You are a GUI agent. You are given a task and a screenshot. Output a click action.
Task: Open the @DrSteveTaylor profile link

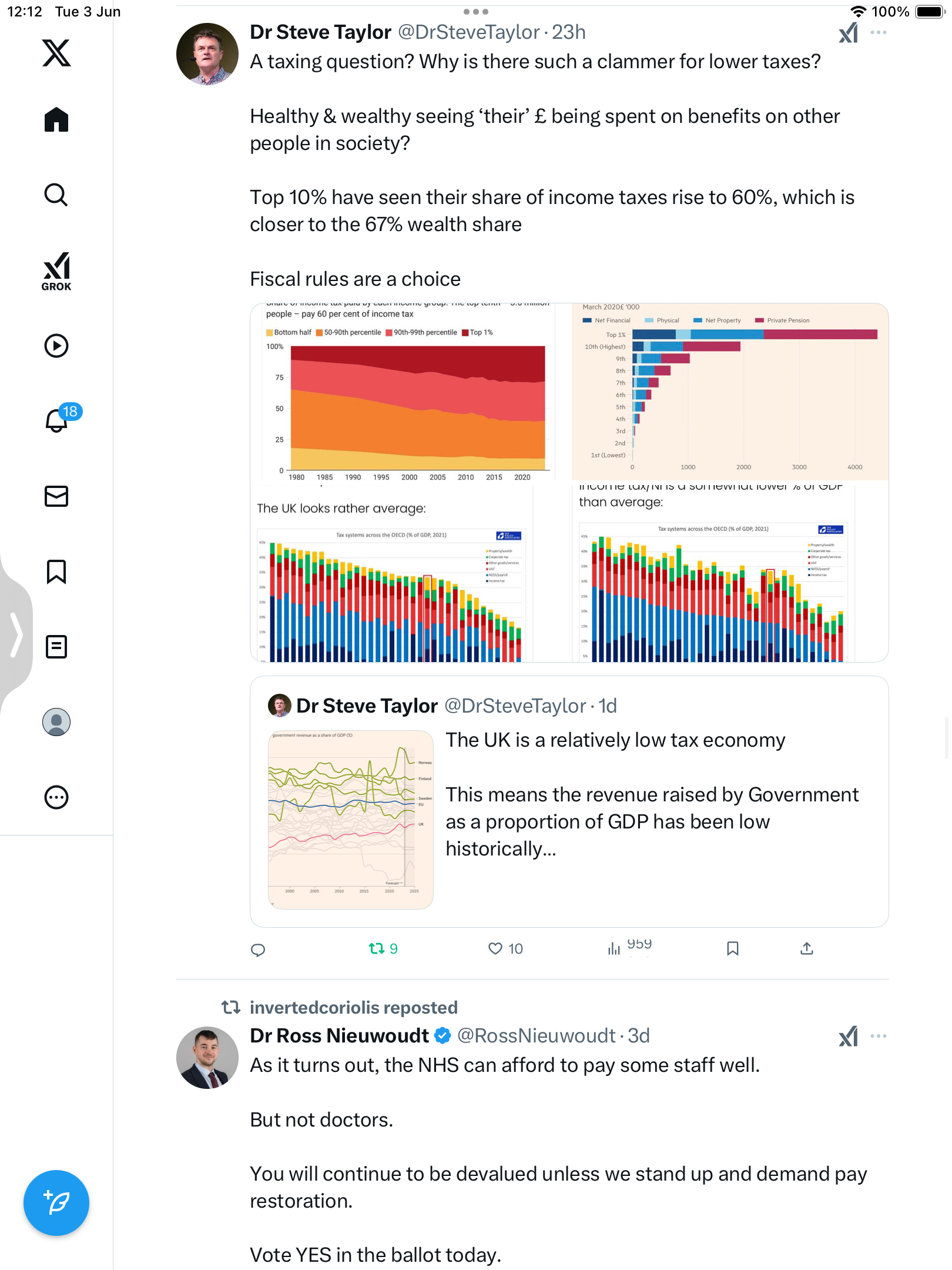pos(468,32)
